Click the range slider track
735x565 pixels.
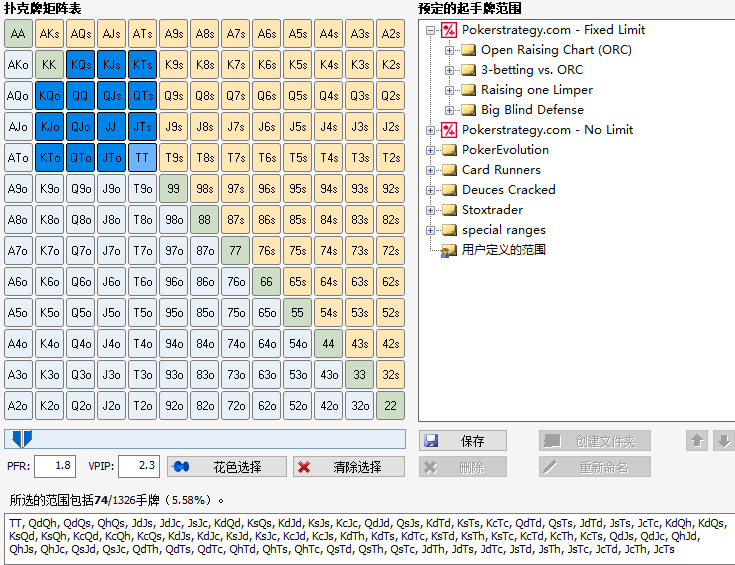click(x=205, y=439)
